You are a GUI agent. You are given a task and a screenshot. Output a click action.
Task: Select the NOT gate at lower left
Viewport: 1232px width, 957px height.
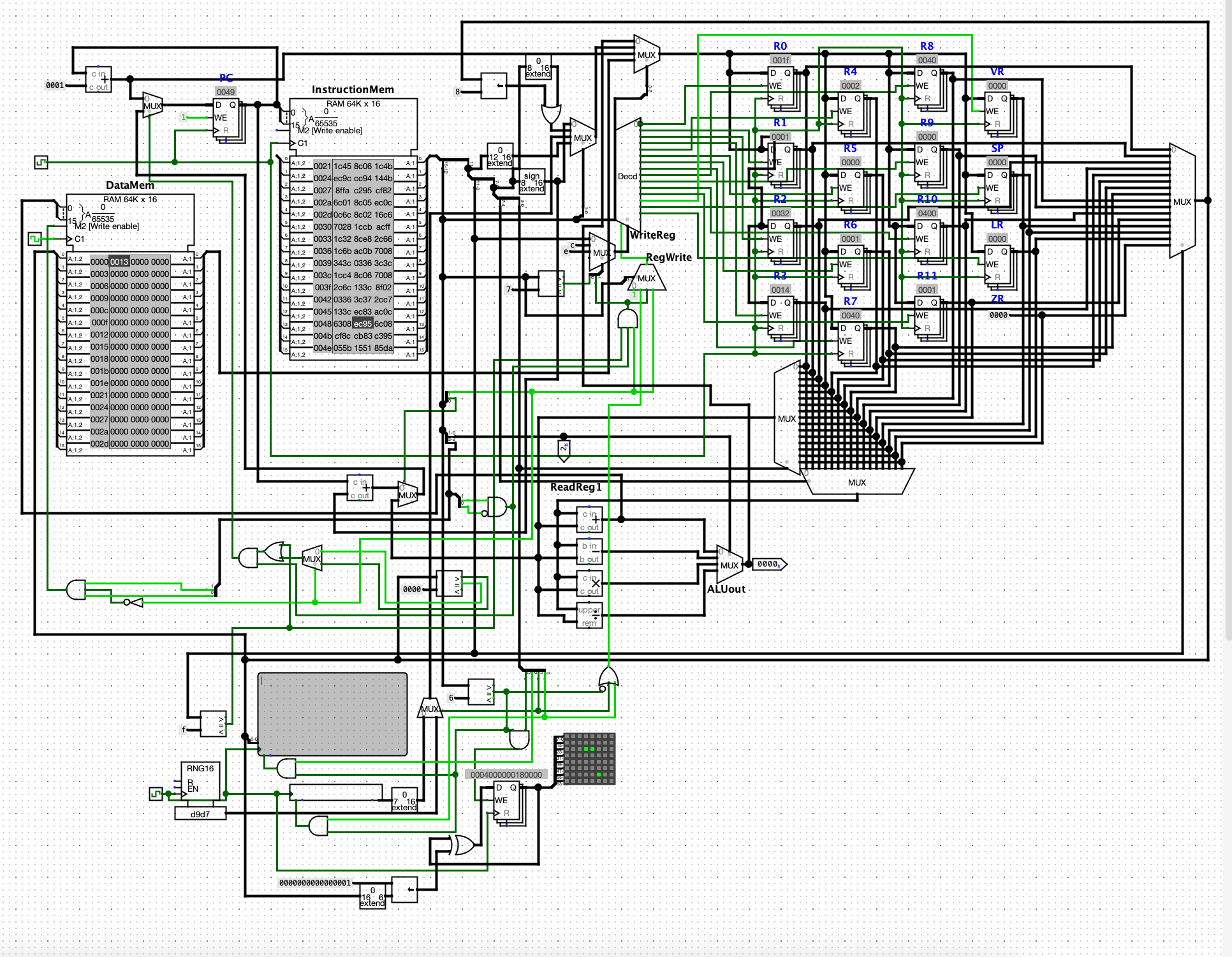tap(134, 602)
